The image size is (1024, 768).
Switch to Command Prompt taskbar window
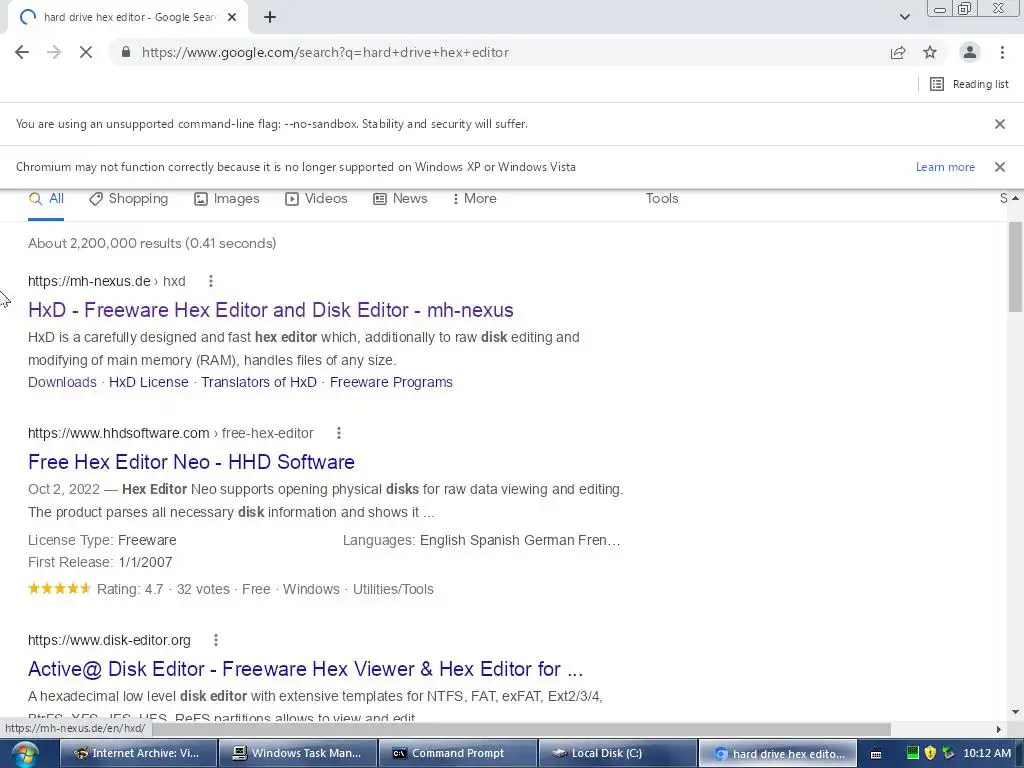(458, 754)
